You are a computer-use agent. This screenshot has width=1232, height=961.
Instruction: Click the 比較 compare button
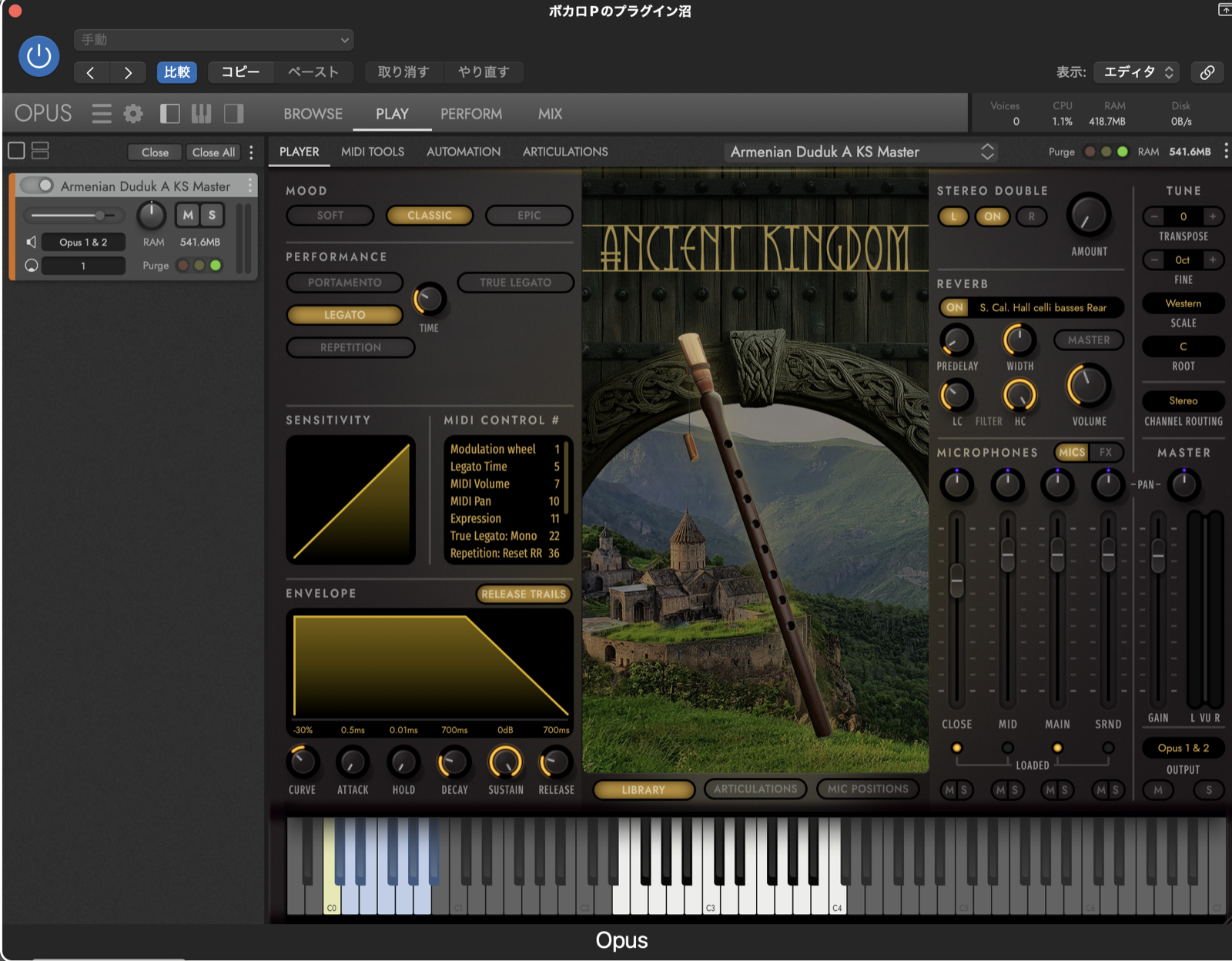coord(176,72)
